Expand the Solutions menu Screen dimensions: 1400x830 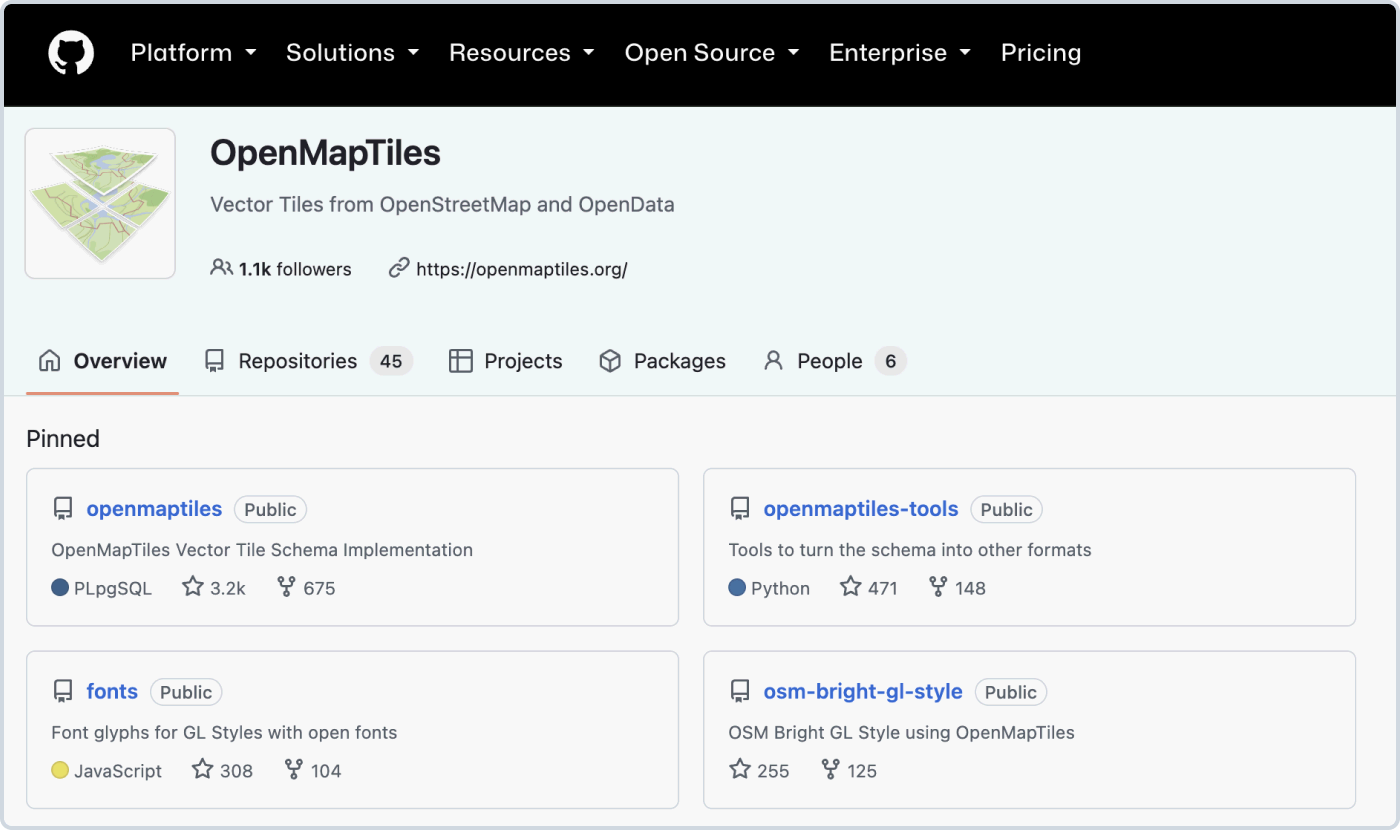[x=353, y=53]
